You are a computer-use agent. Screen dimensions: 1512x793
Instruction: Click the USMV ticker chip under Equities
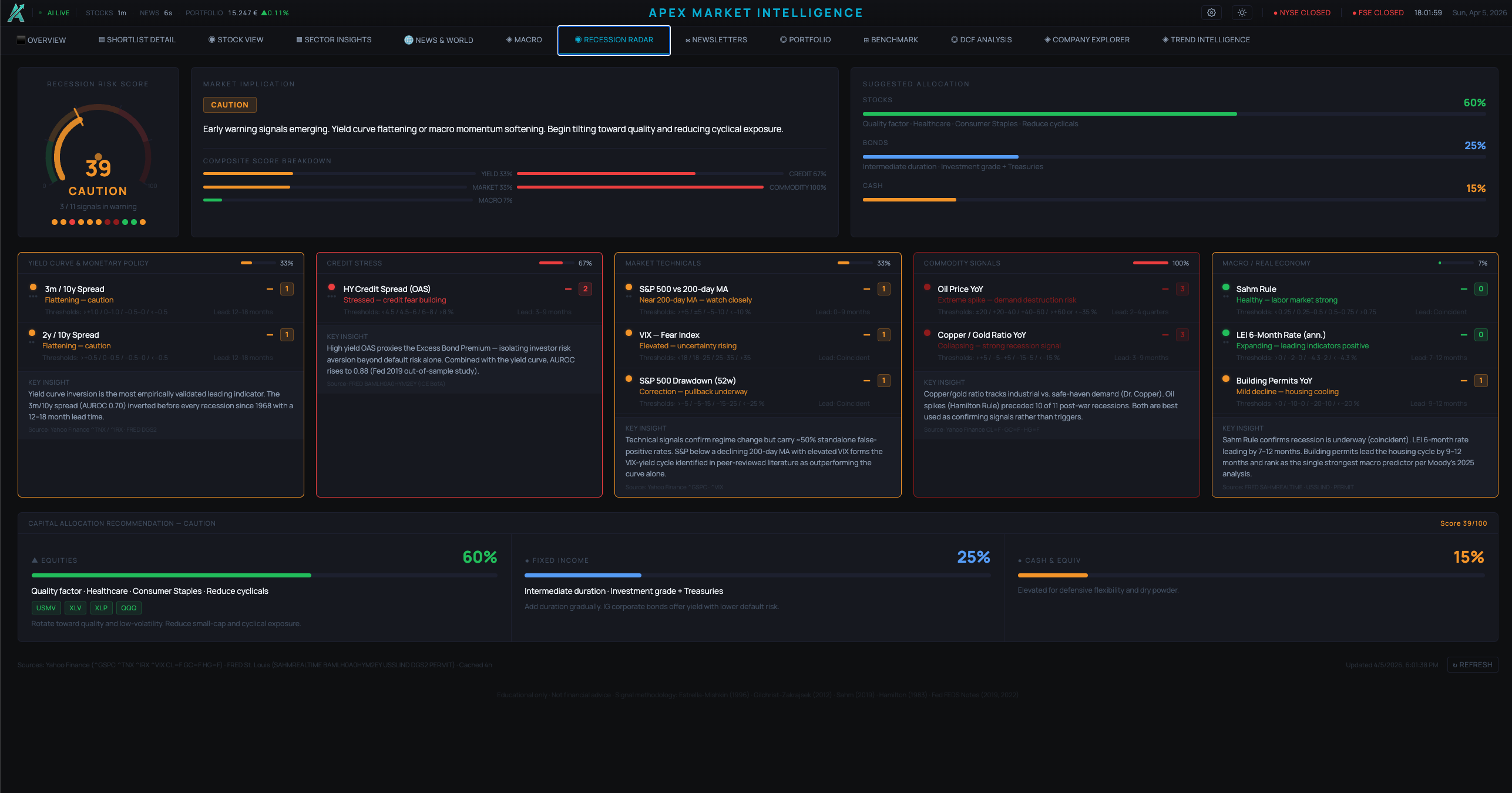tap(46, 608)
